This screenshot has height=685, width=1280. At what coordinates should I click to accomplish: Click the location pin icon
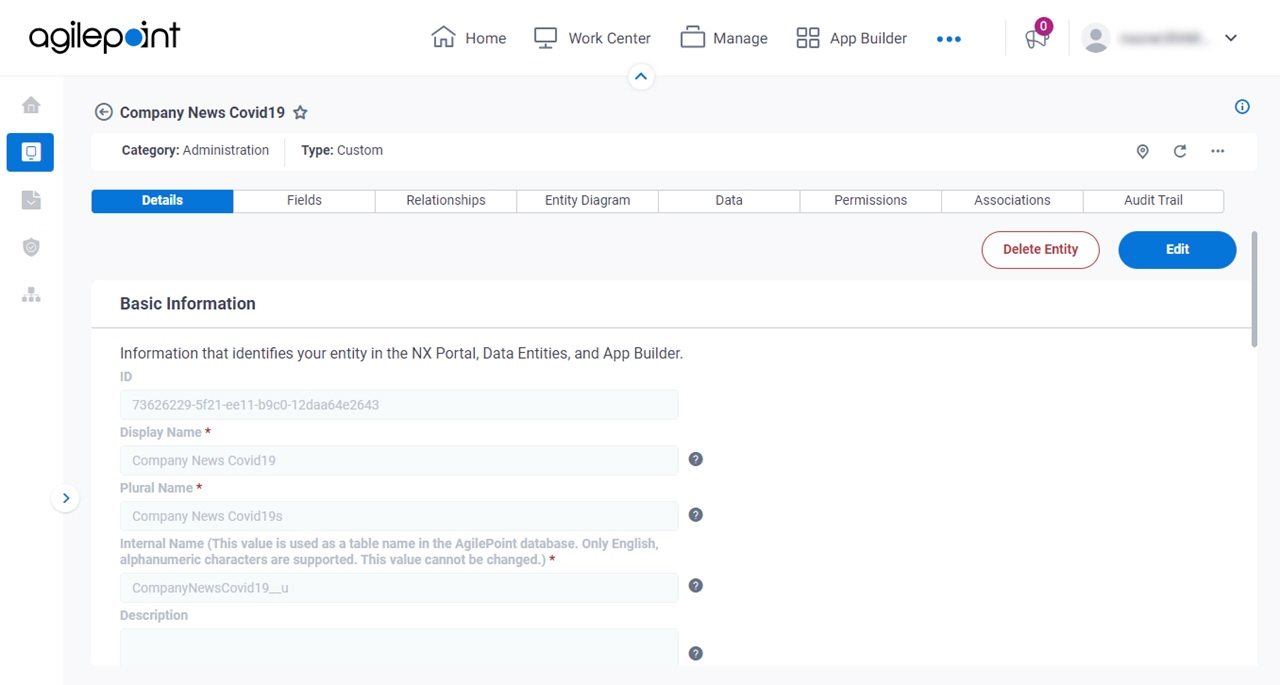(1142, 151)
